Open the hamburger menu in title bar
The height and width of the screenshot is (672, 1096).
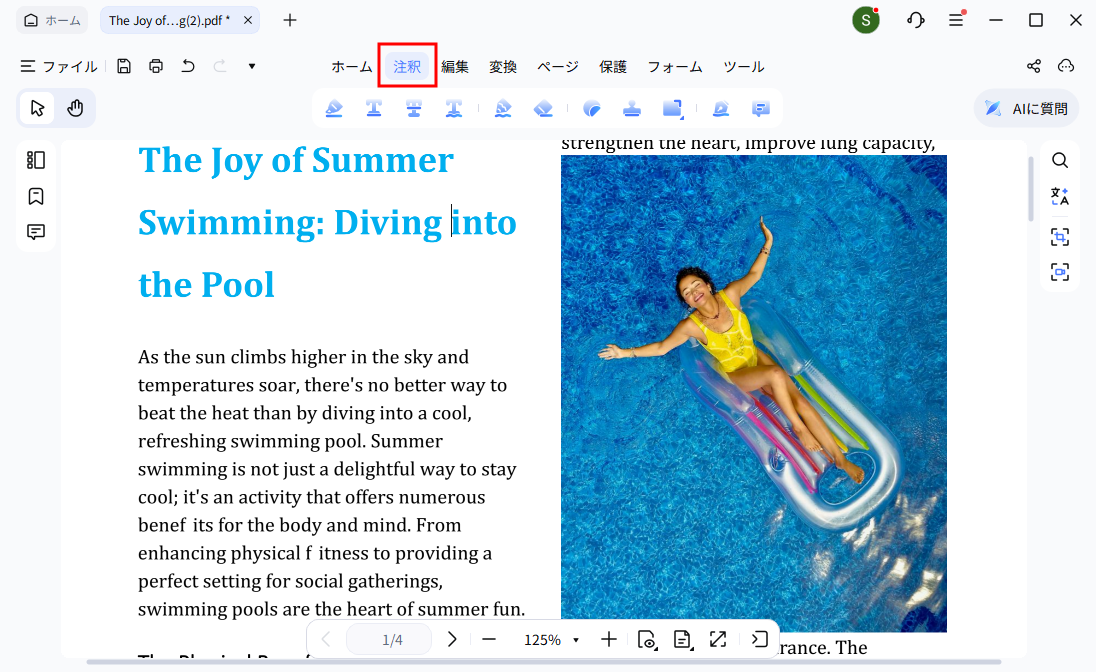point(956,20)
